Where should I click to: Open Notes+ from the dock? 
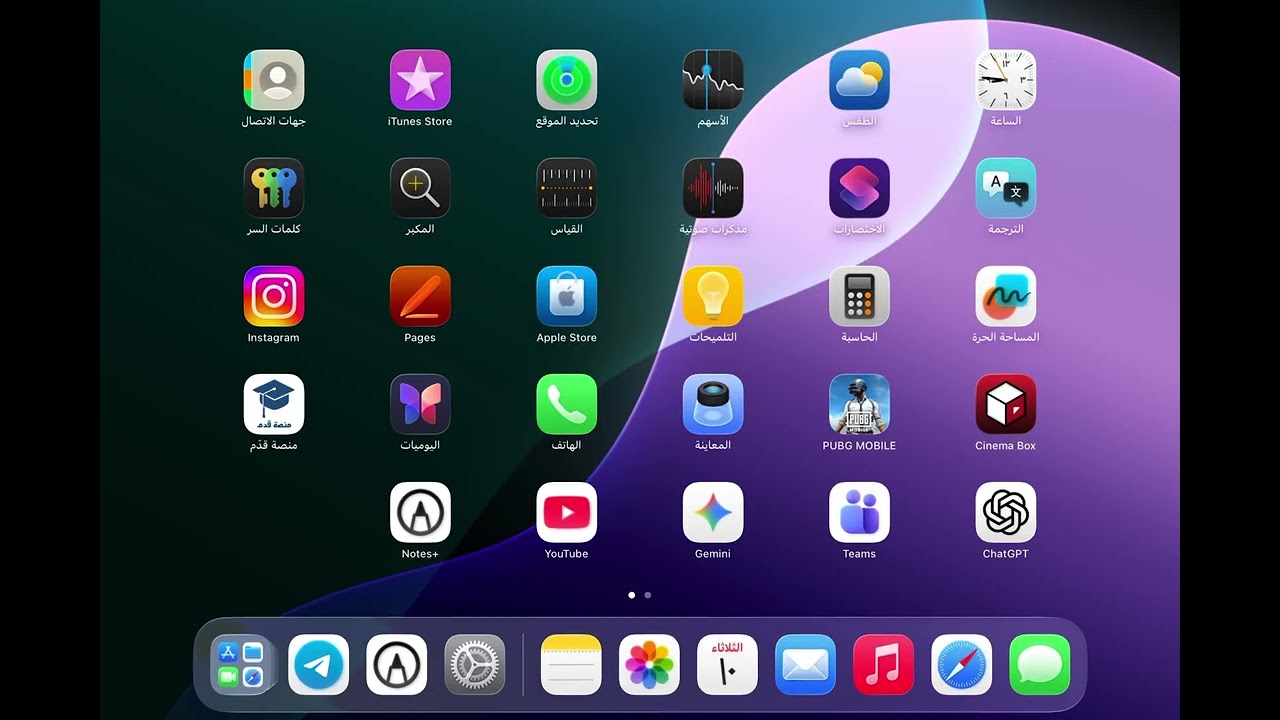[x=397, y=665]
